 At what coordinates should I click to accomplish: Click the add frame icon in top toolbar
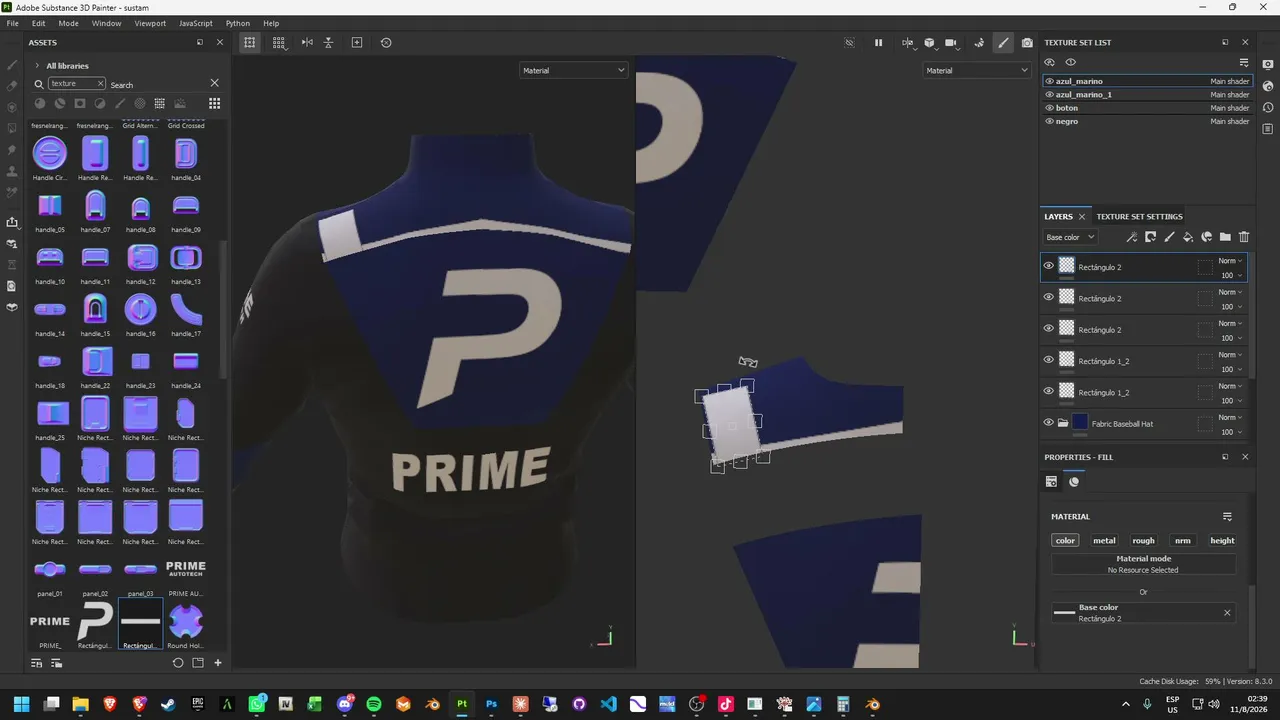[357, 43]
